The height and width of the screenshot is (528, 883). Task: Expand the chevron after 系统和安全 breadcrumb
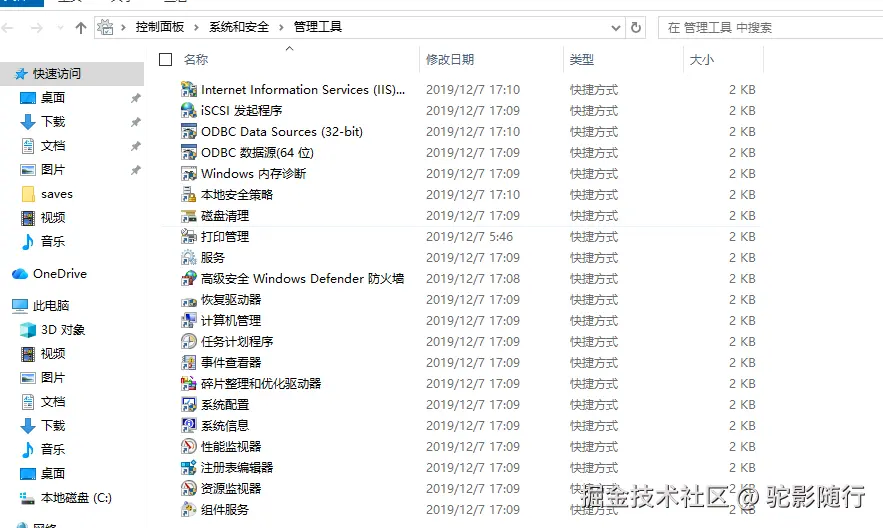pyautogui.click(x=281, y=27)
